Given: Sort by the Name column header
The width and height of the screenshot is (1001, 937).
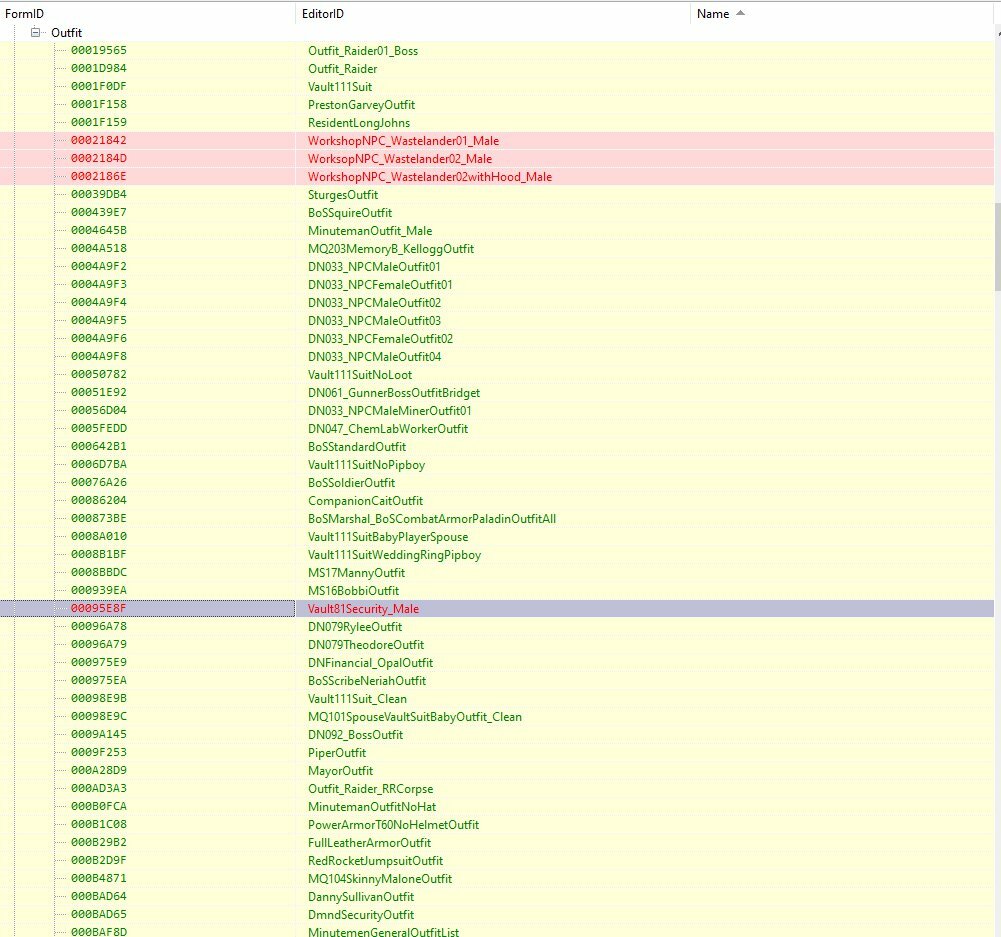Looking at the screenshot, I should (843, 13).
